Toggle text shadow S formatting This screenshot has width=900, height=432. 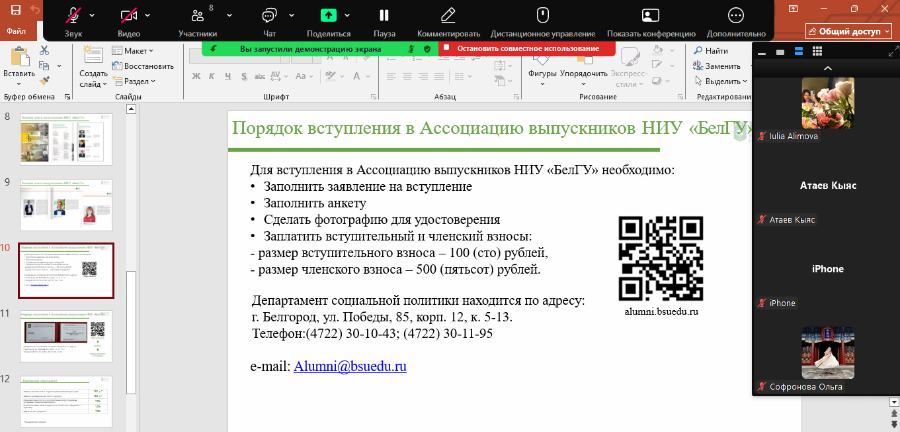(x=243, y=76)
